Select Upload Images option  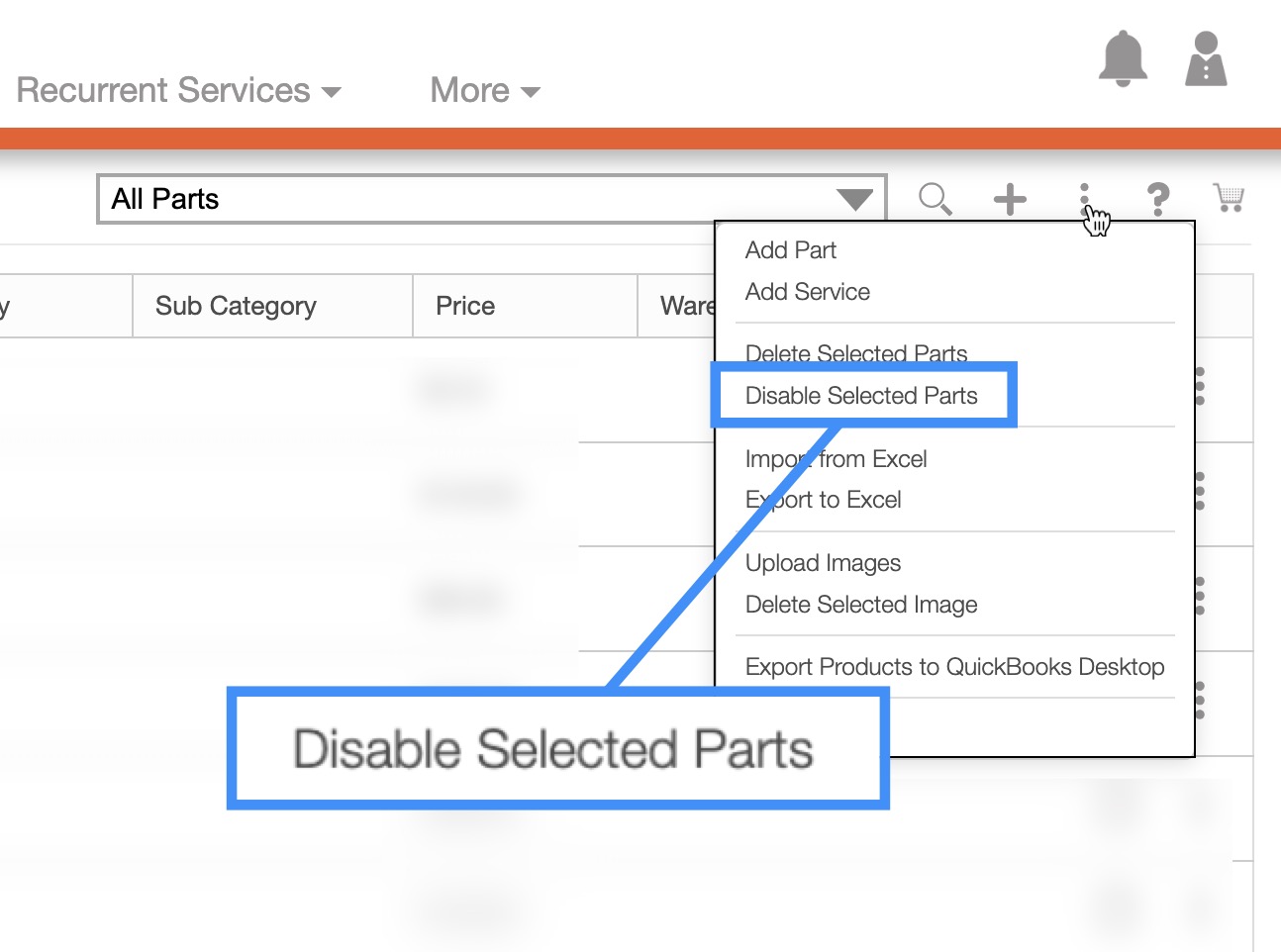click(x=823, y=563)
